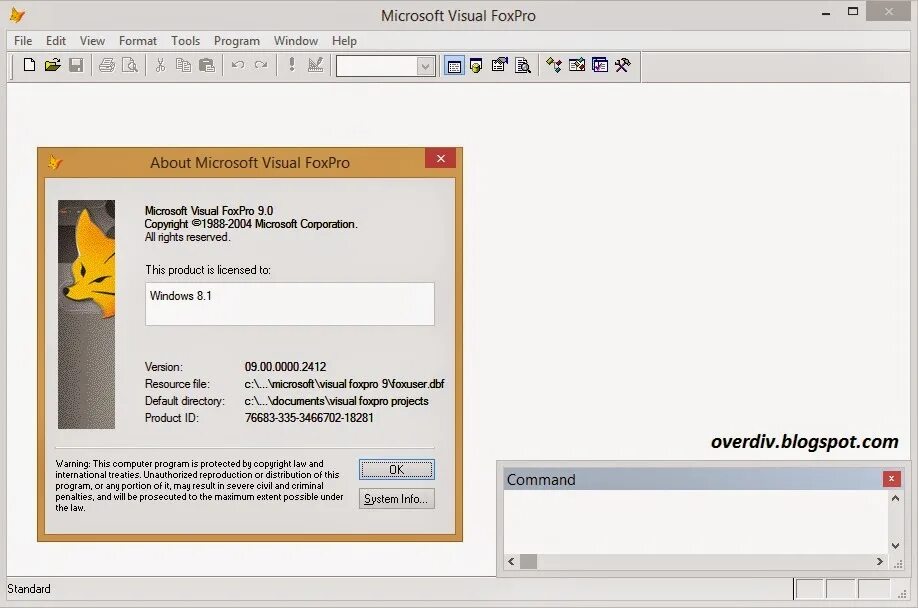This screenshot has width=918, height=608.
Task: Open the Tools menu
Action: point(186,41)
